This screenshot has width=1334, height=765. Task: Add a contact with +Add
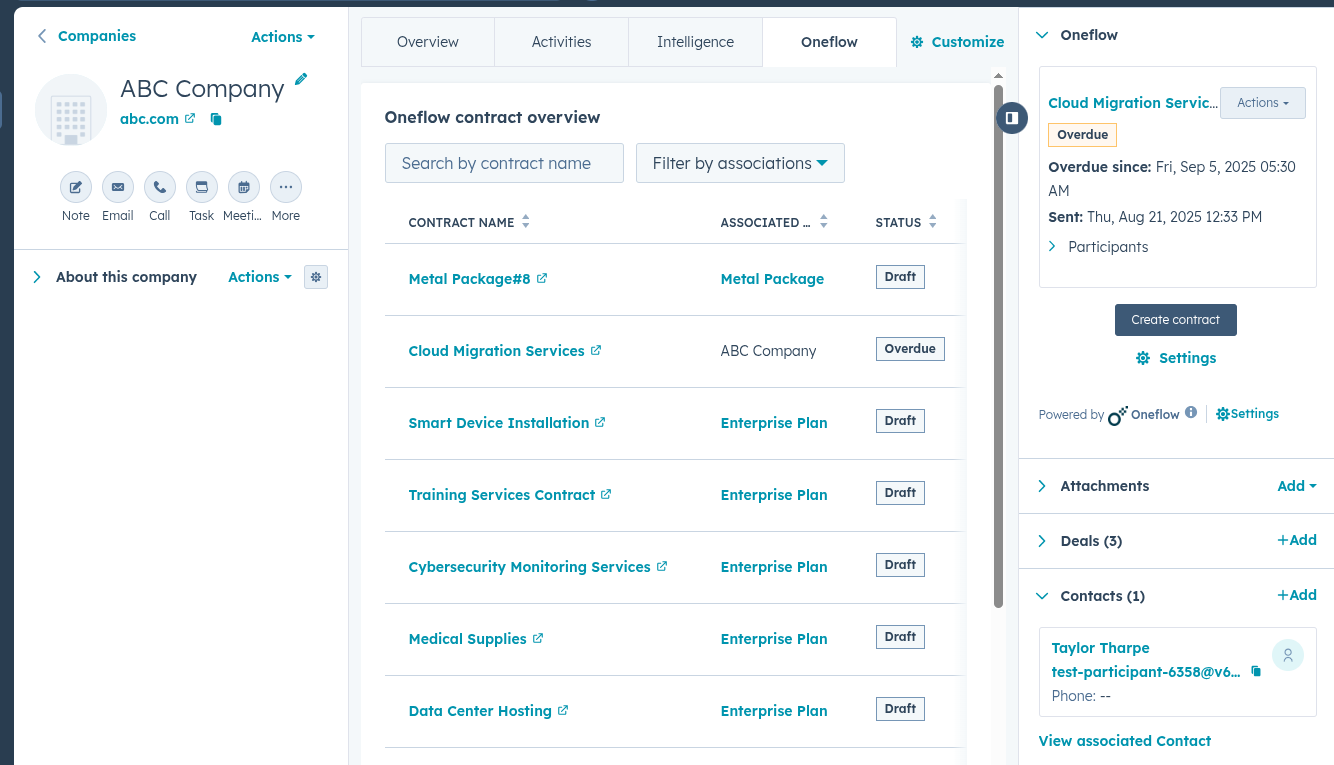point(1297,595)
